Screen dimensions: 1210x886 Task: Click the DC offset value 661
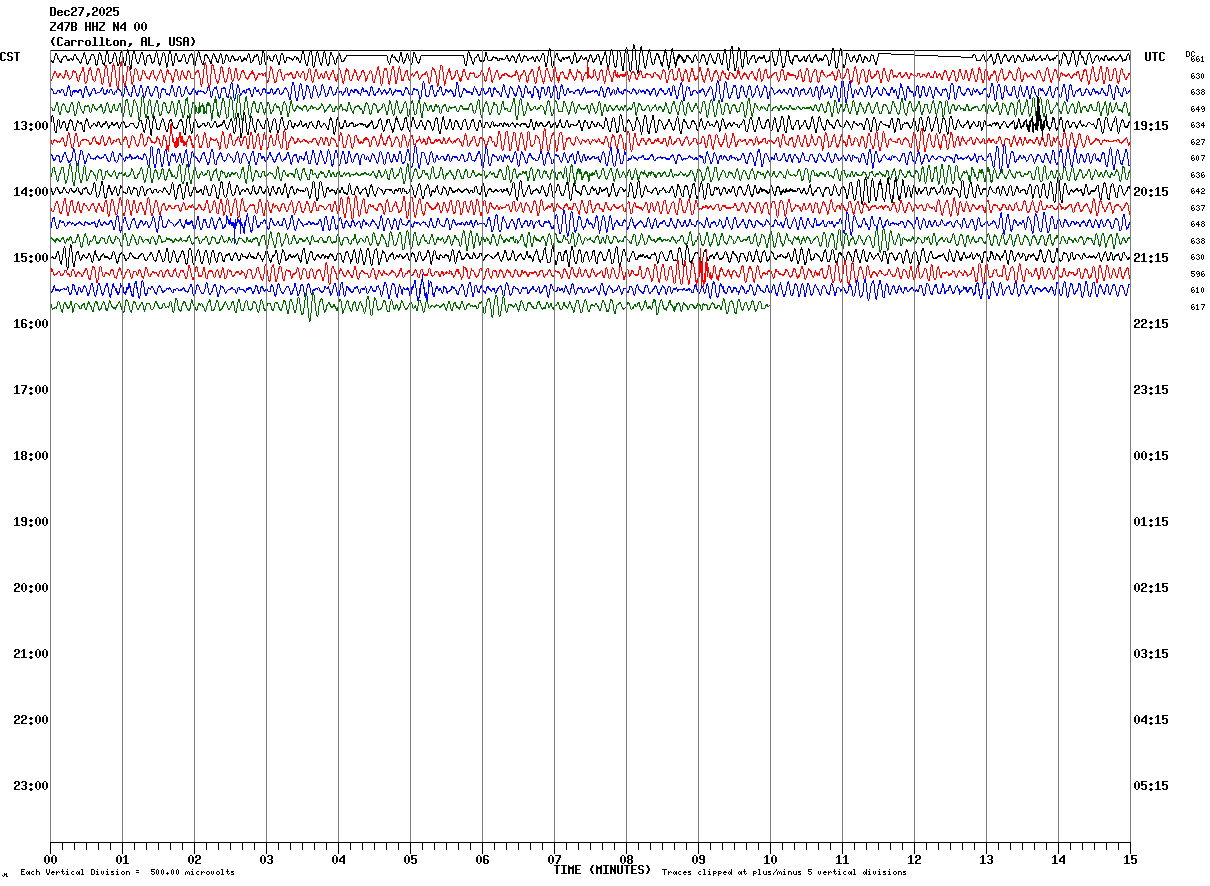pos(1197,59)
